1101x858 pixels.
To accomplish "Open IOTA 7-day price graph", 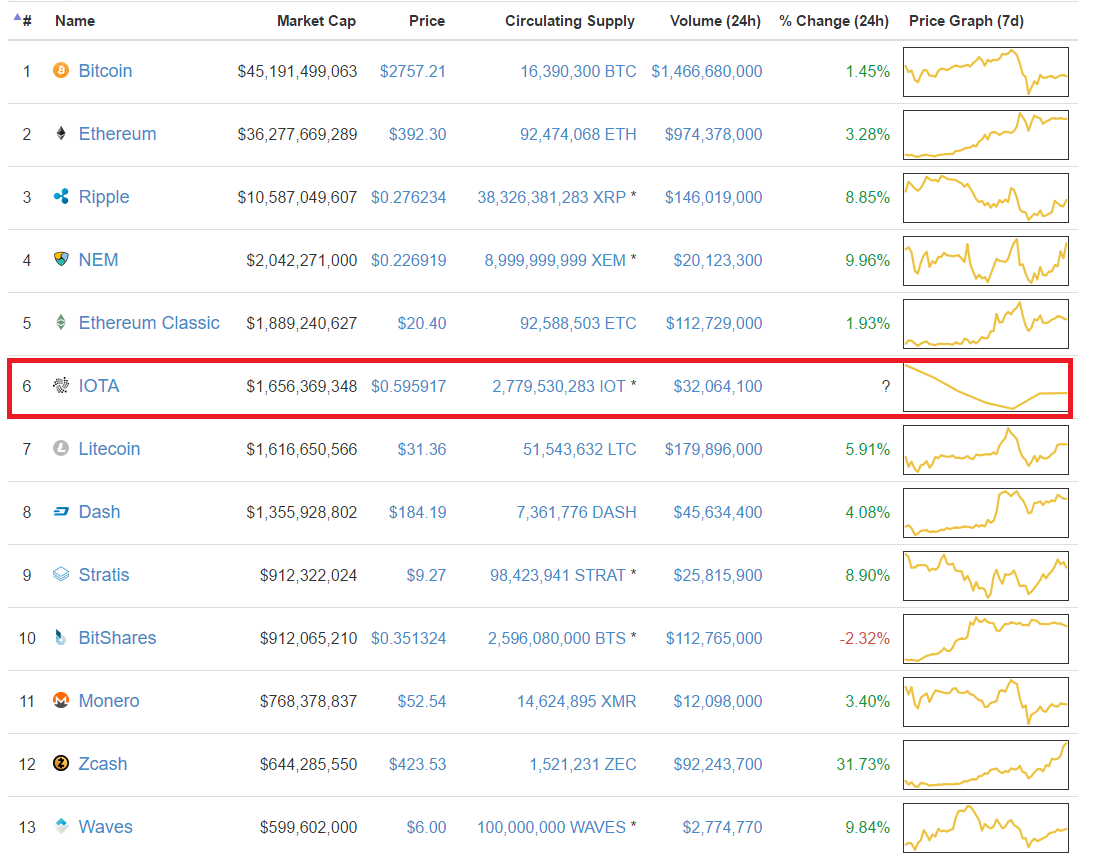I will tap(985, 386).
